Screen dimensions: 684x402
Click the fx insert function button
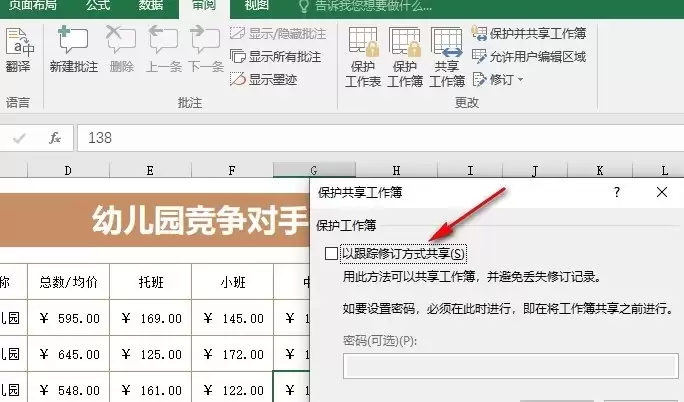pos(55,138)
